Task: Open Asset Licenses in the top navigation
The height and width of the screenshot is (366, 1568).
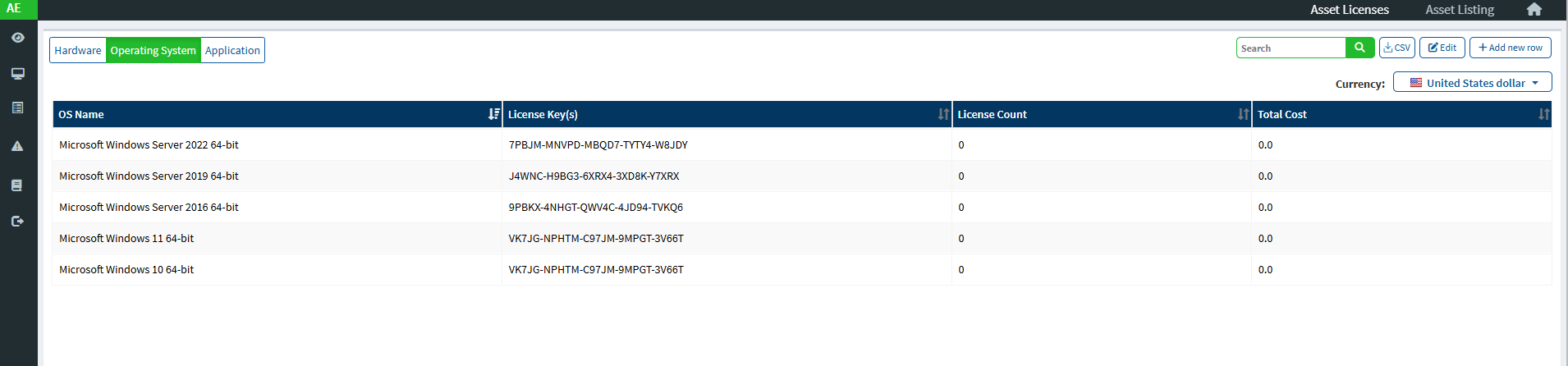Action: point(1350,10)
